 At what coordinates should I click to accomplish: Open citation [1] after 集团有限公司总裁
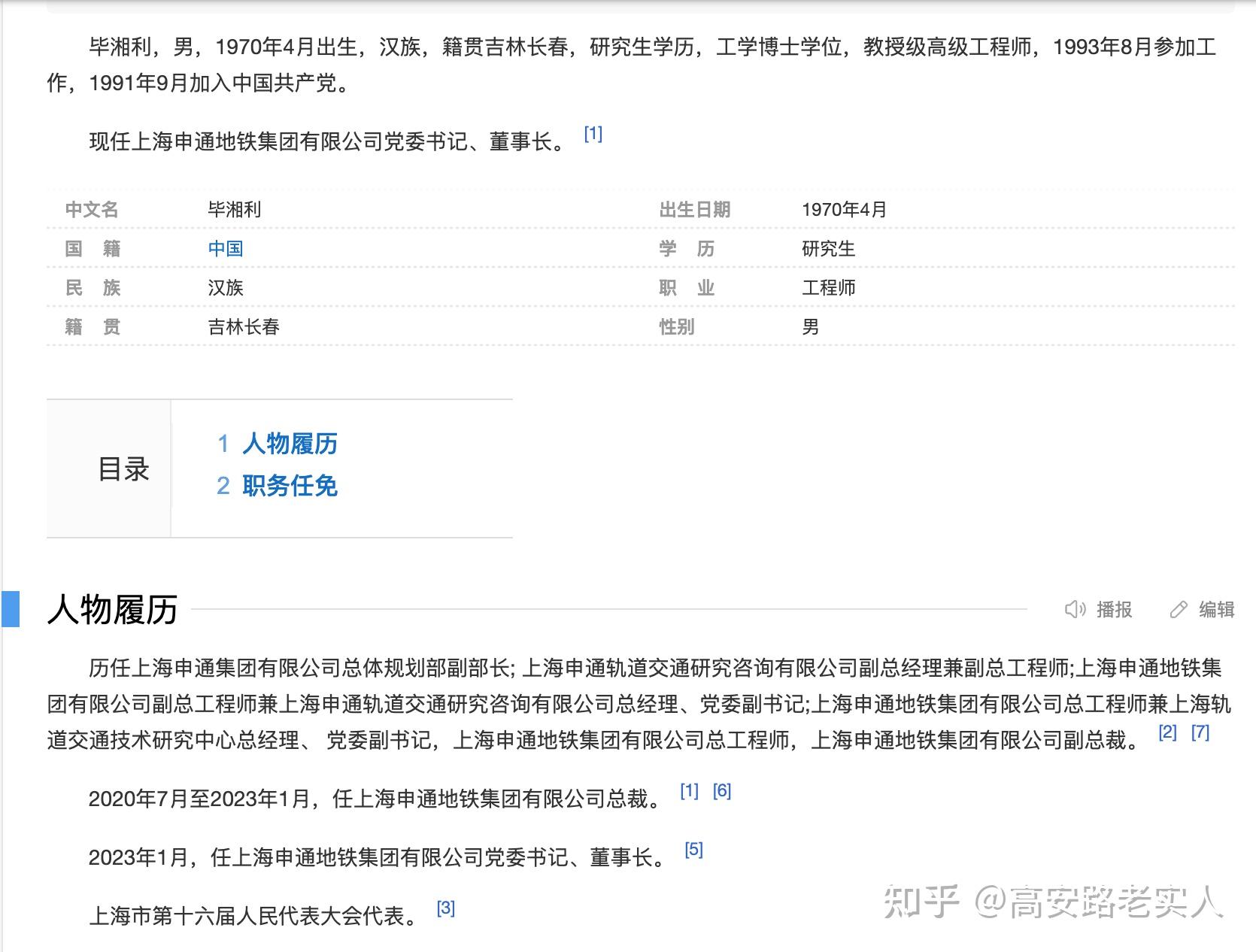[x=689, y=791]
